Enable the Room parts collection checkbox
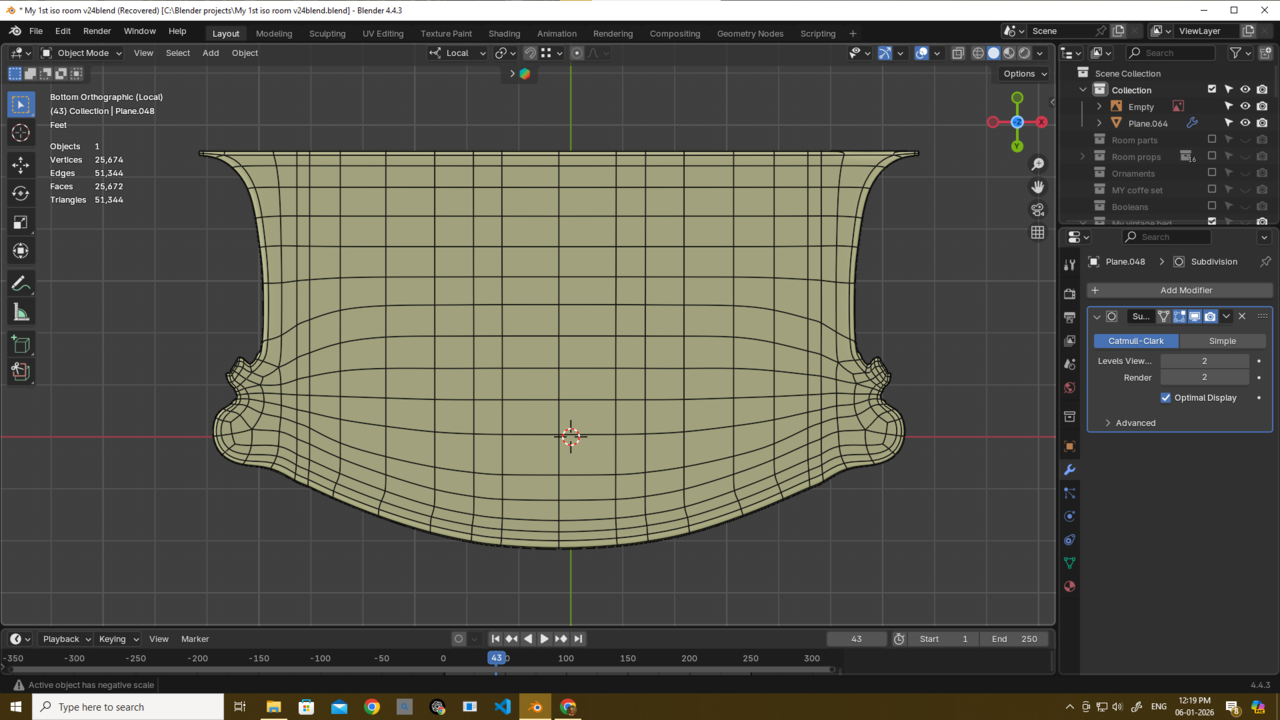1280x720 pixels. click(1212, 140)
